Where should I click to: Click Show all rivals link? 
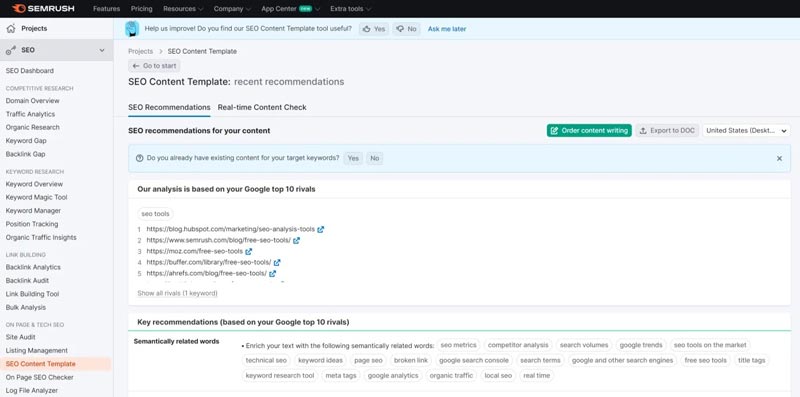coord(178,293)
